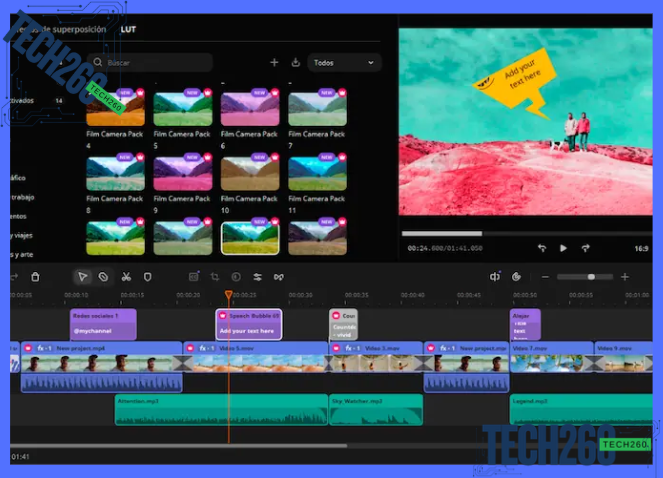Click transition icon between Video 7 and Video 9

point(594,364)
